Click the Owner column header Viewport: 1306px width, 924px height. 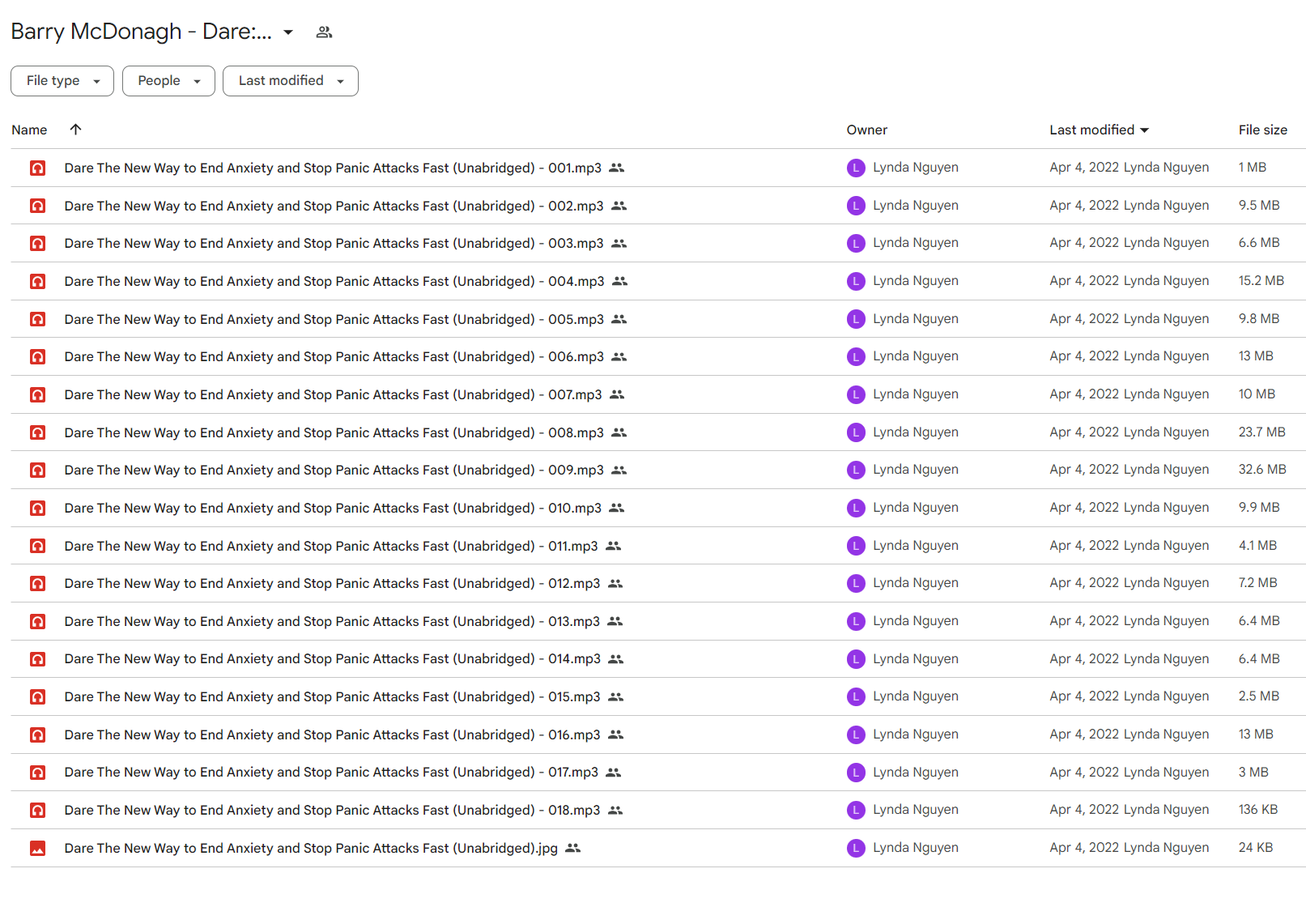[x=867, y=130]
